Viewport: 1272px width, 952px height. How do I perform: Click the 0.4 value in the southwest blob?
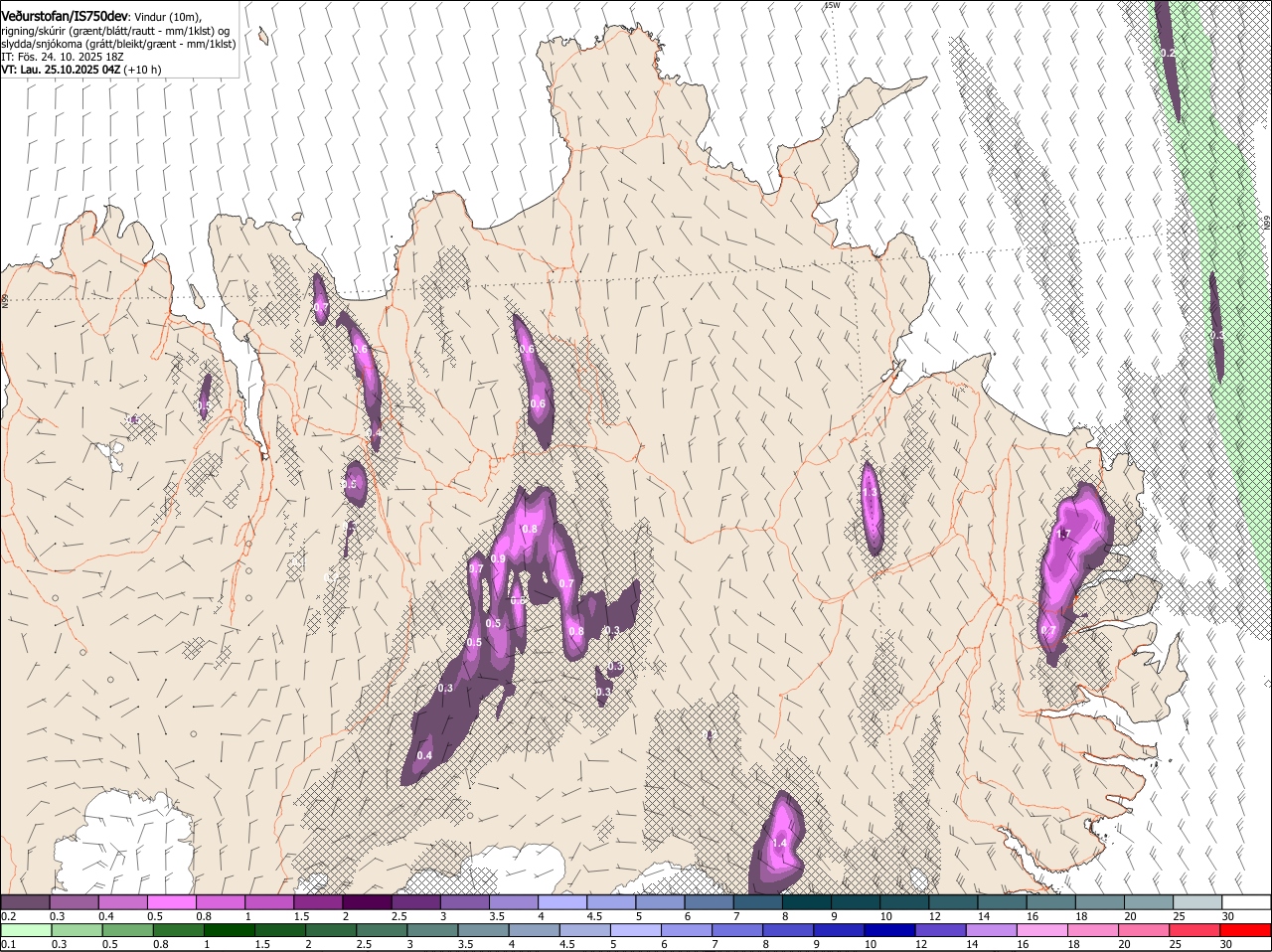pyautogui.click(x=424, y=756)
